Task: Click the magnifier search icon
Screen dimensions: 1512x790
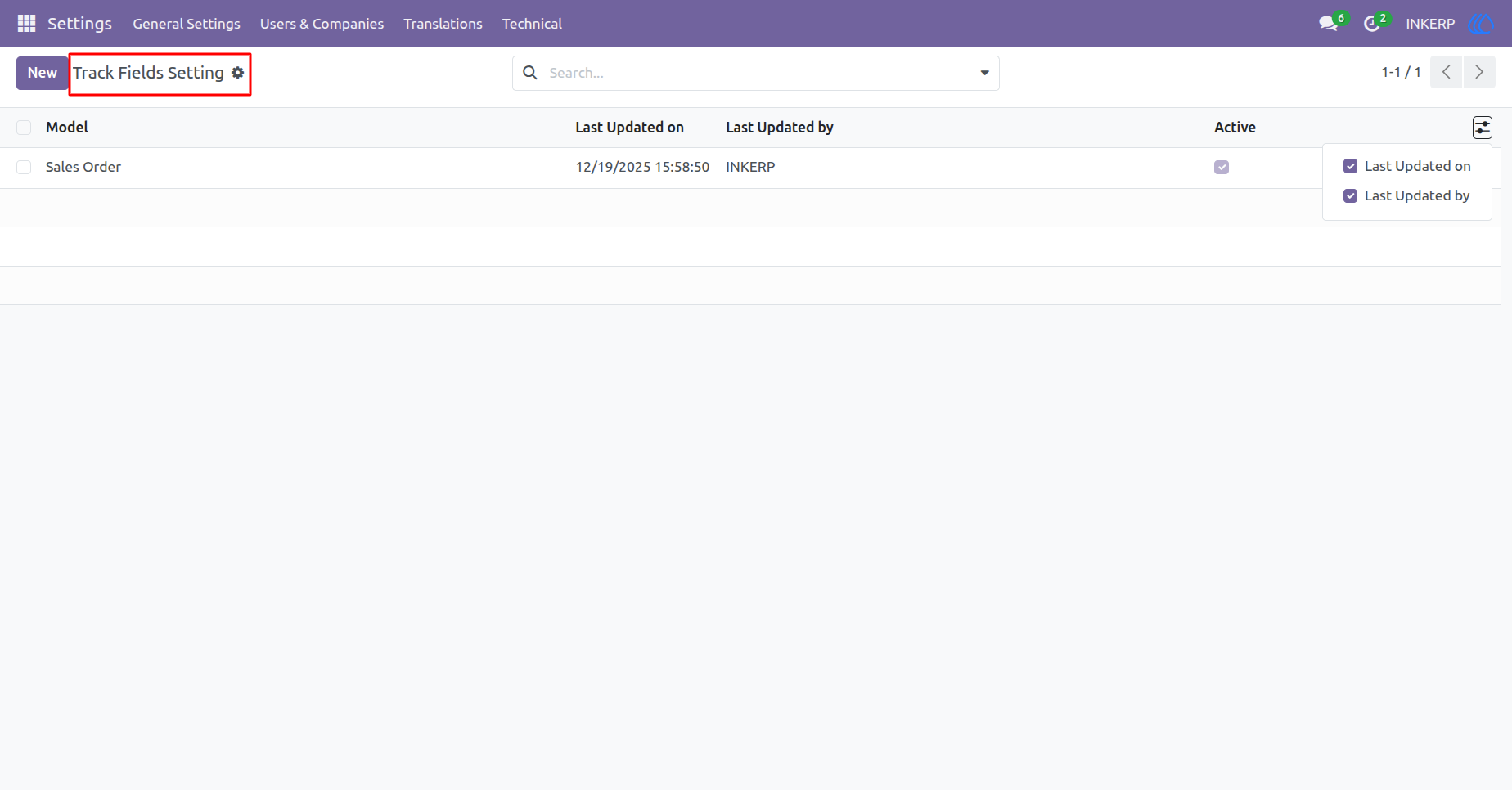Action: point(530,73)
